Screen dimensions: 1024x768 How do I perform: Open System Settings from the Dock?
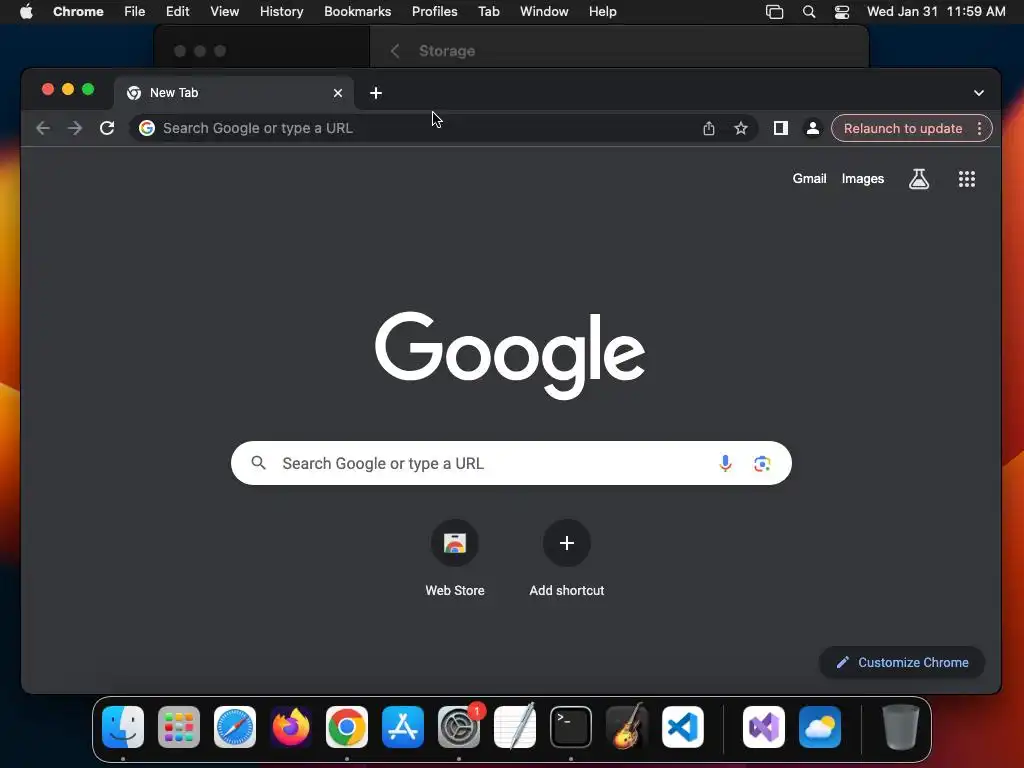click(x=458, y=727)
